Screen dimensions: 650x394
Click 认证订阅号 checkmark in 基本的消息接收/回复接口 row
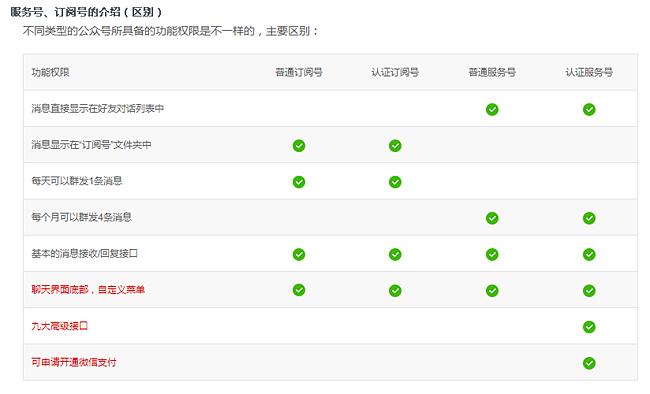[x=395, y=254]
